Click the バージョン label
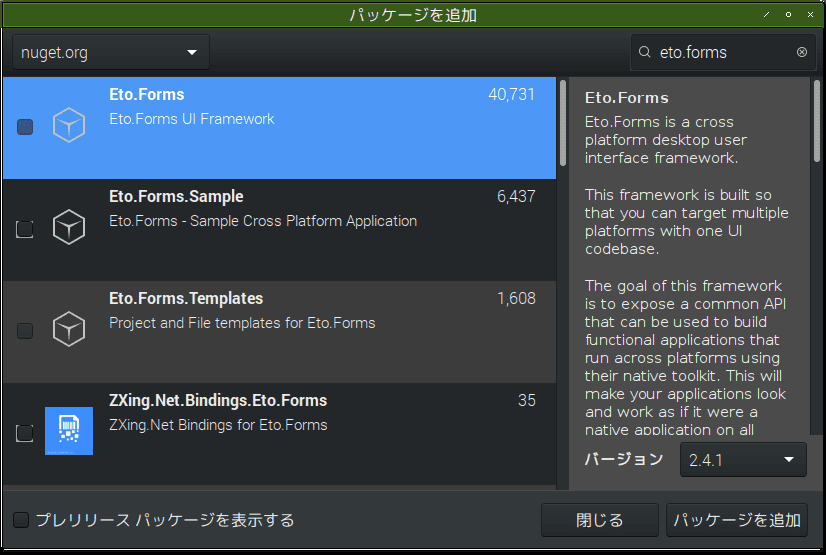This screenshot has width=826, height=555. point(624,459)
